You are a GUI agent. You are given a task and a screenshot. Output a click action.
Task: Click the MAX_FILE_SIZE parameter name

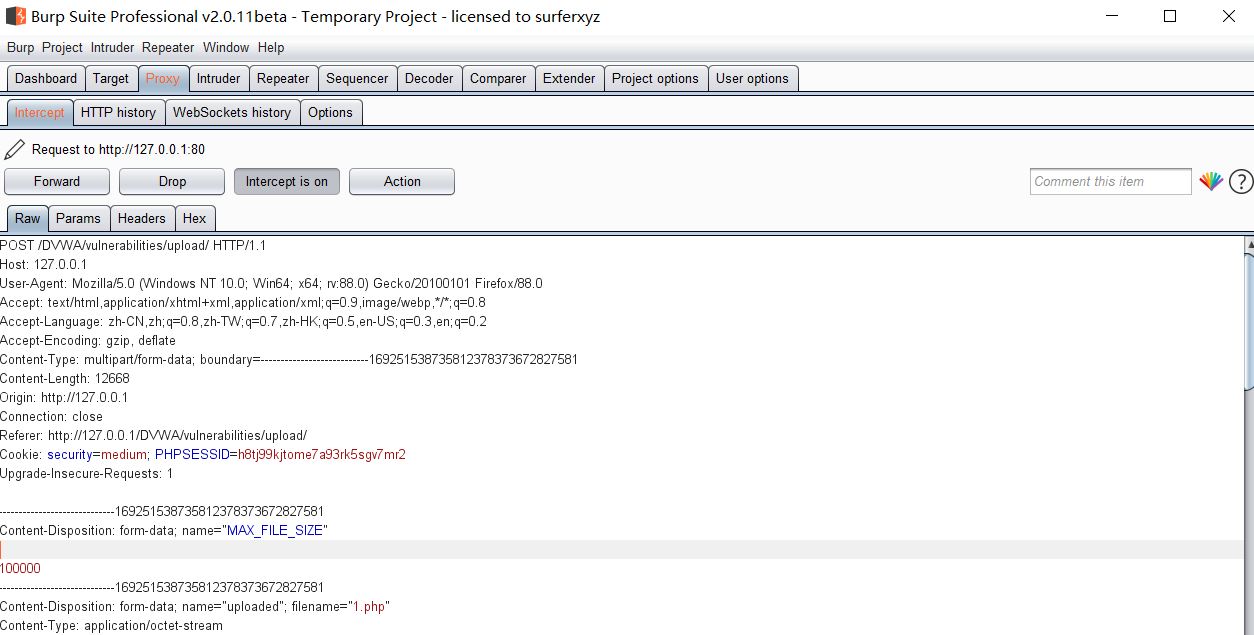275,531
